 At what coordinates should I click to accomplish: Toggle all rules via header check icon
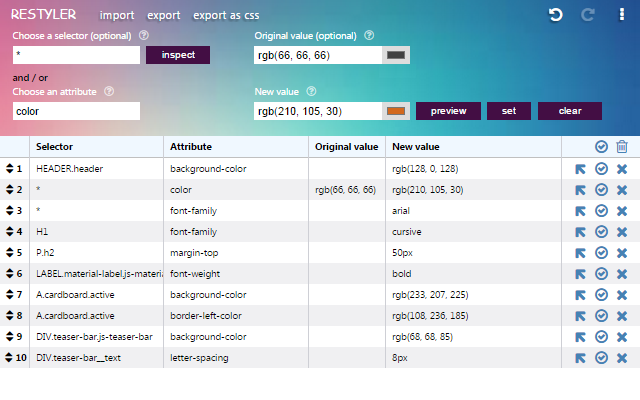pyautogui.click(x=601, y=147)
